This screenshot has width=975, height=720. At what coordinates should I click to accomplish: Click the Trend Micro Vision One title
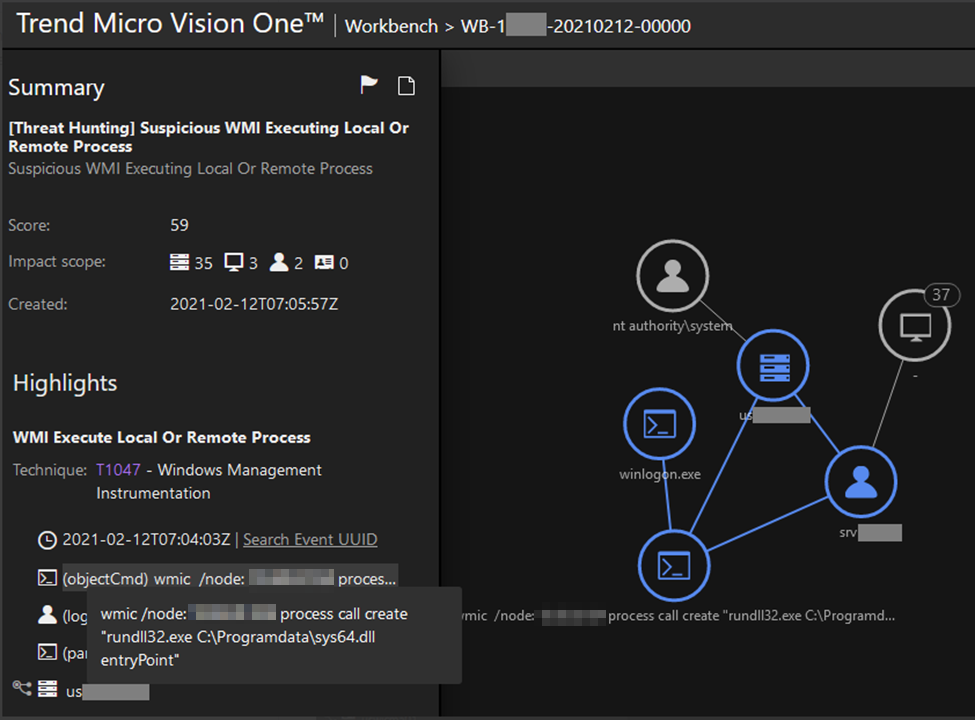pos(170,25)
